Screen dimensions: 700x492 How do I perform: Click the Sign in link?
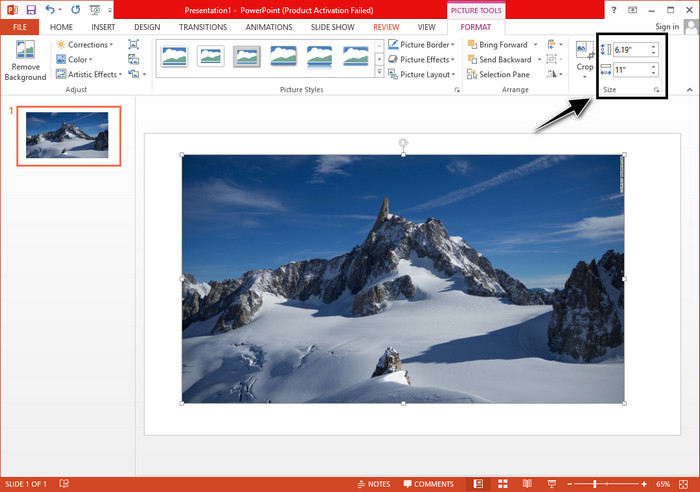[667, 27]
